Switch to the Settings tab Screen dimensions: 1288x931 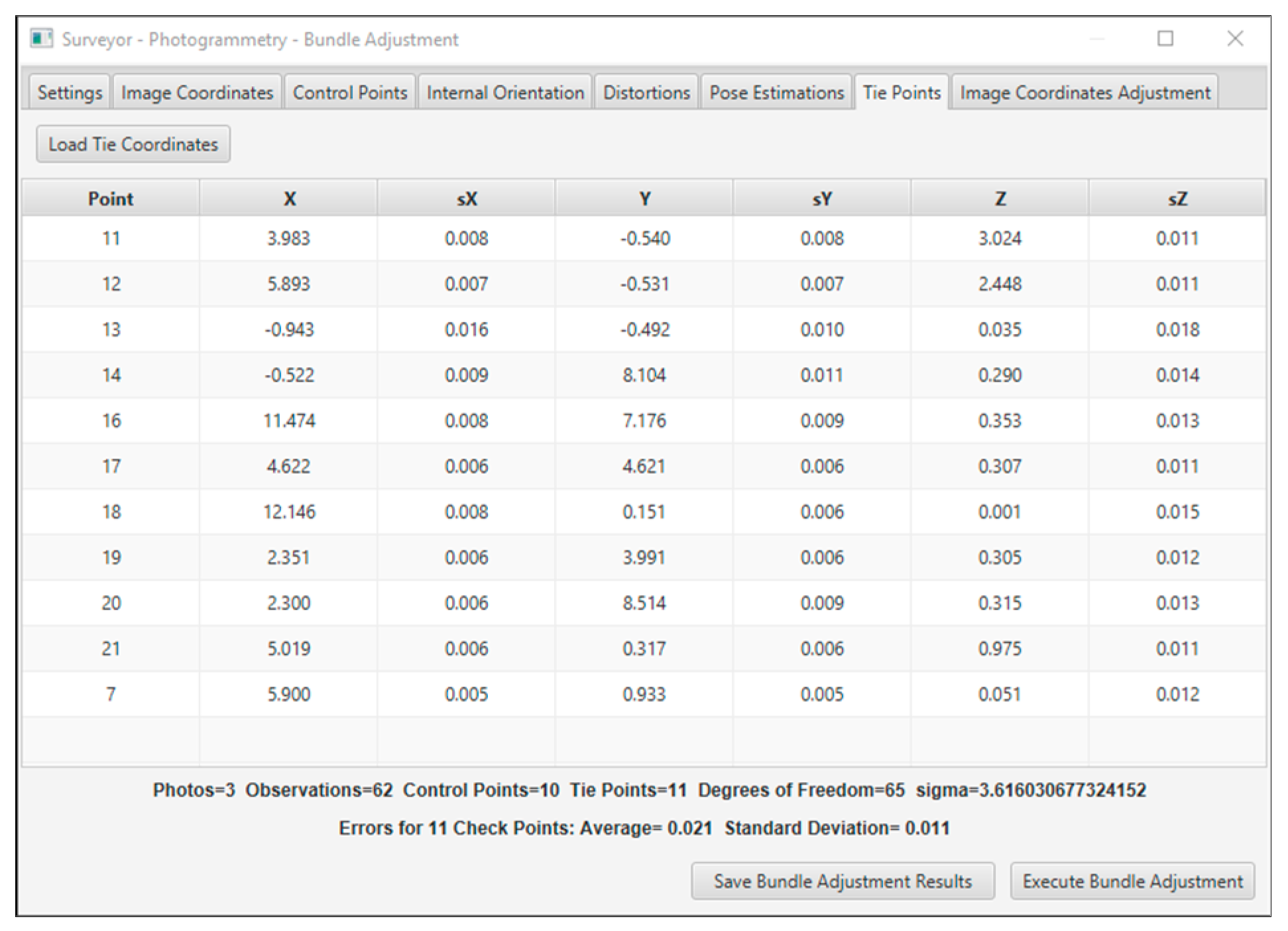coord(70,93)
